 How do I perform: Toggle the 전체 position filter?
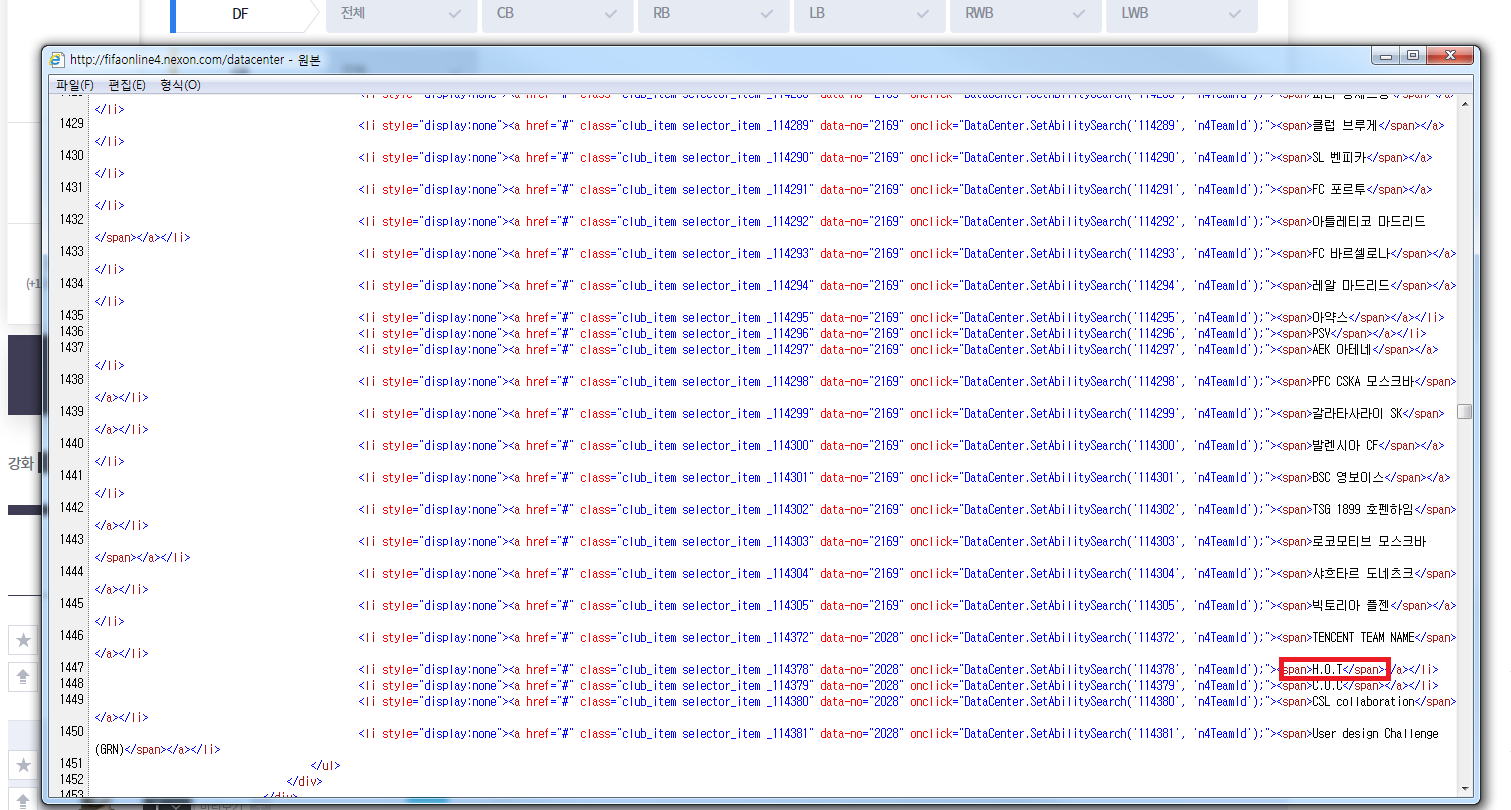(x=400, y=14)
